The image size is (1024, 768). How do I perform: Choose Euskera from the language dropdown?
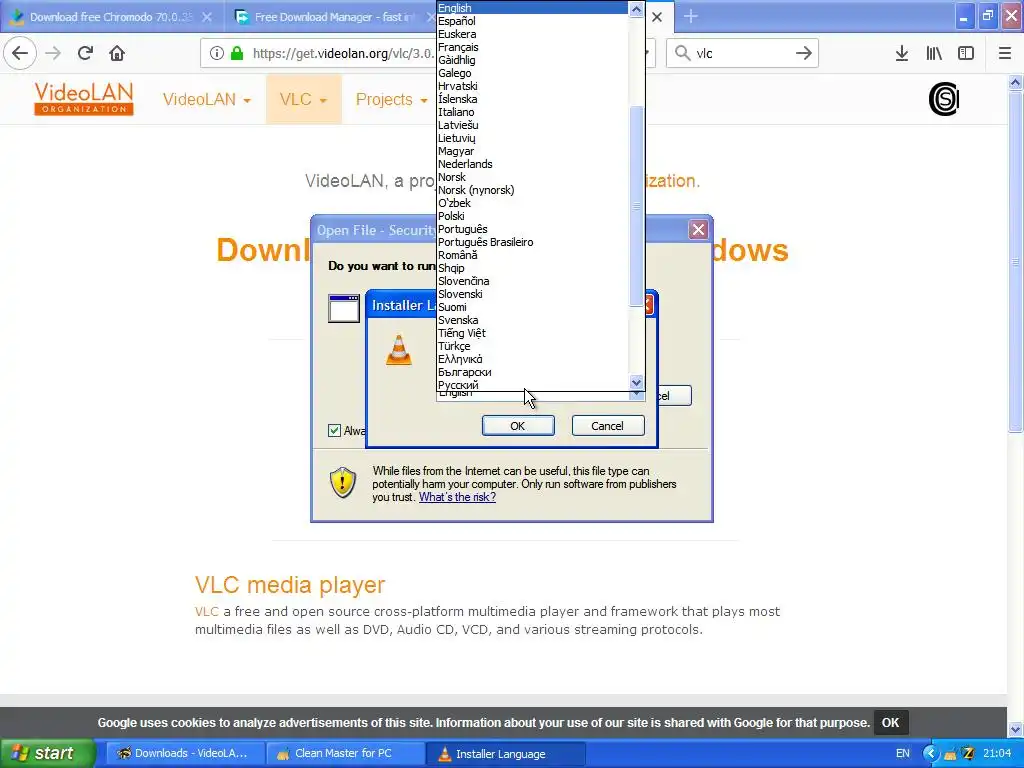pos(532,34)
